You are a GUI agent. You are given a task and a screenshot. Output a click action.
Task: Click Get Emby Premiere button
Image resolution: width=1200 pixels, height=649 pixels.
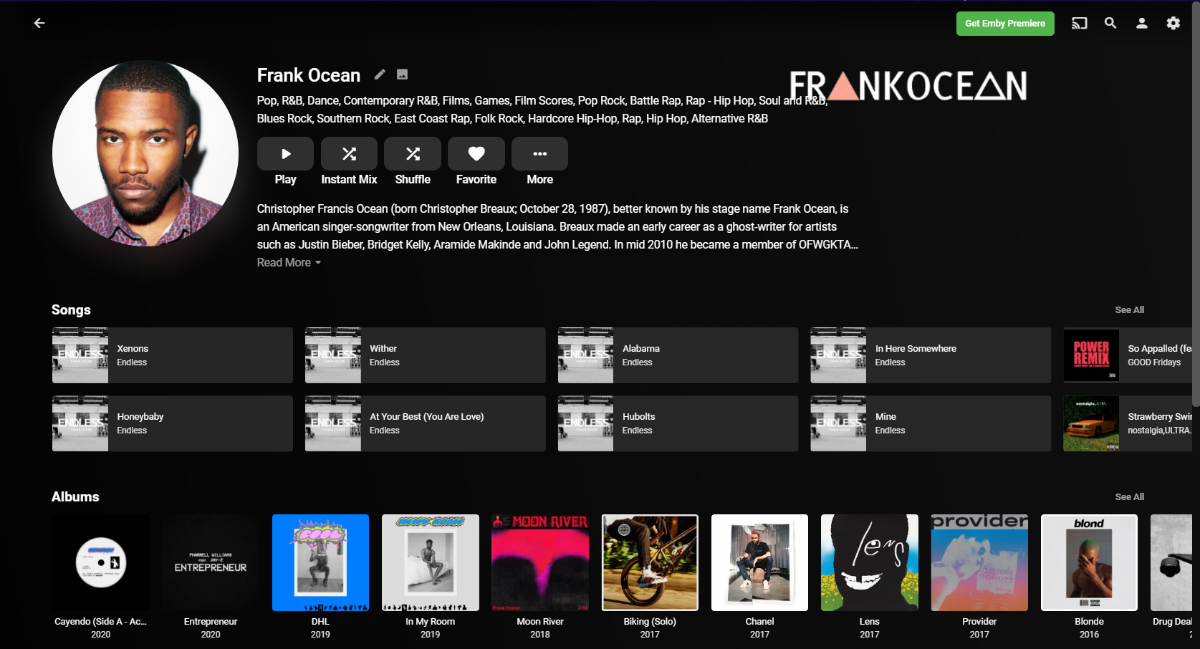click(1005, 23)
